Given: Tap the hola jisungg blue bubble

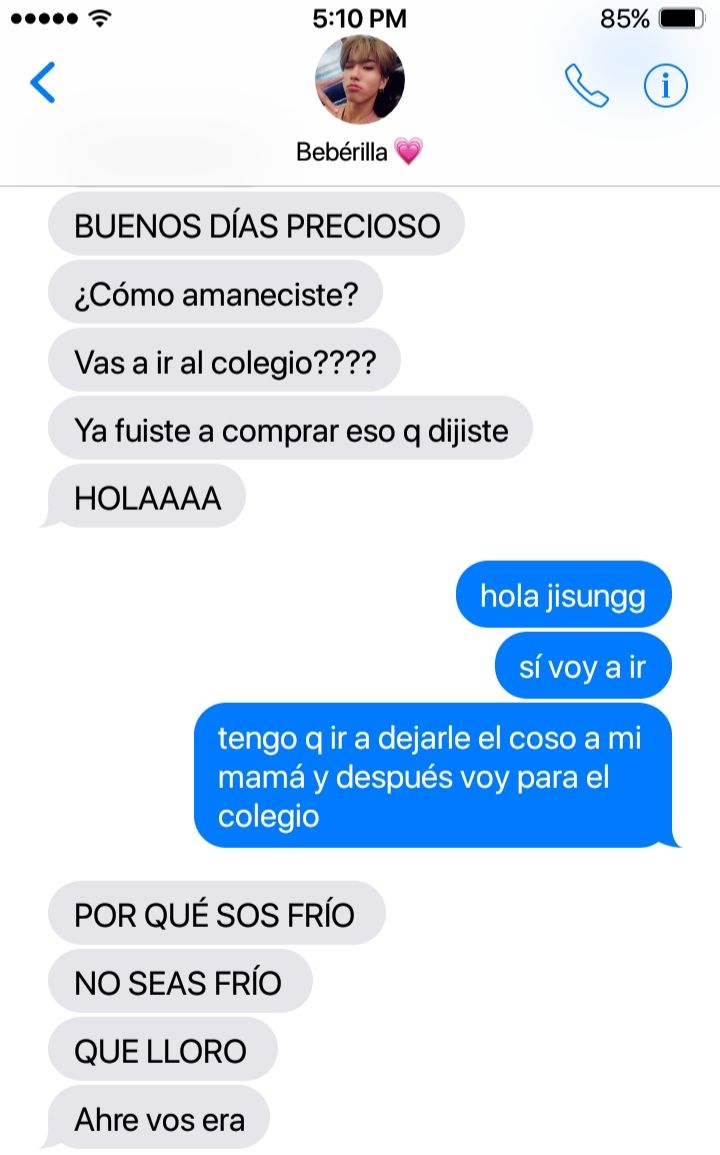Looking at the screenshot, I should coord(564,594).
